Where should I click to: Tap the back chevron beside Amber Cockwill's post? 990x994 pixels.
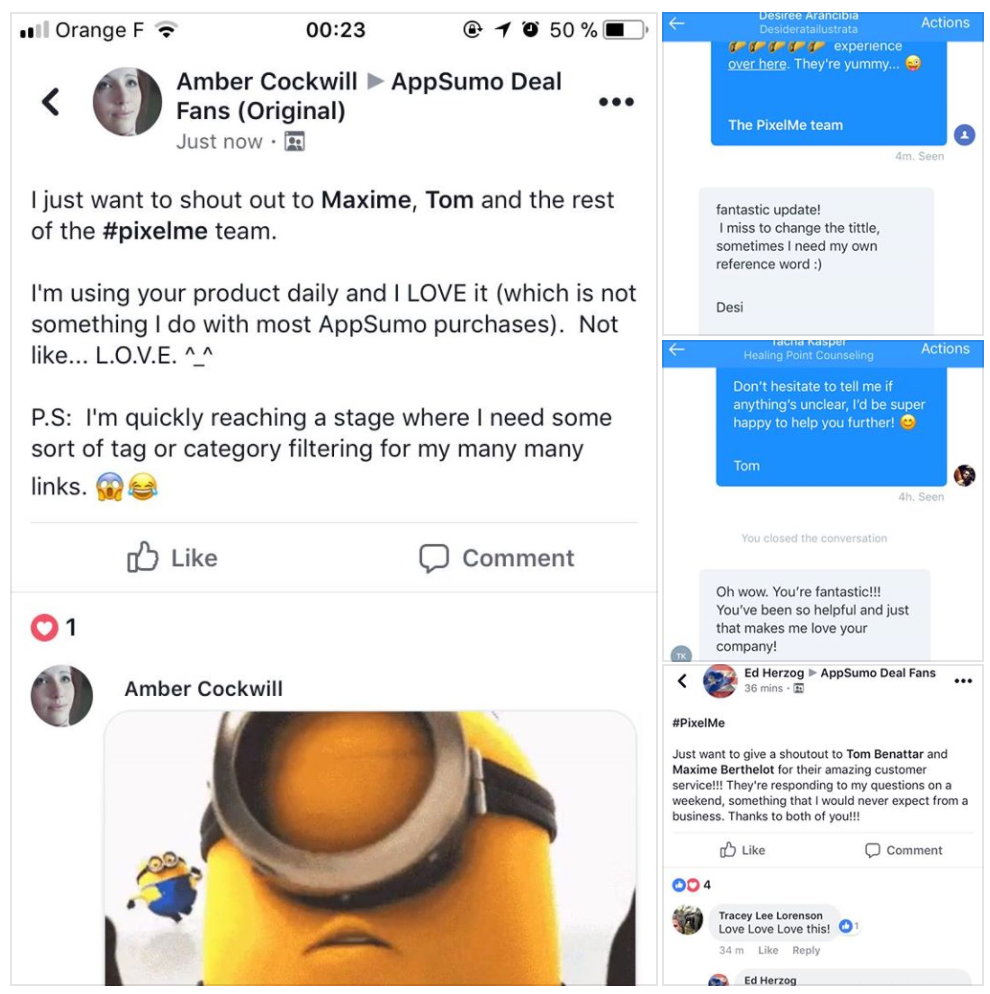pos(51,101)
